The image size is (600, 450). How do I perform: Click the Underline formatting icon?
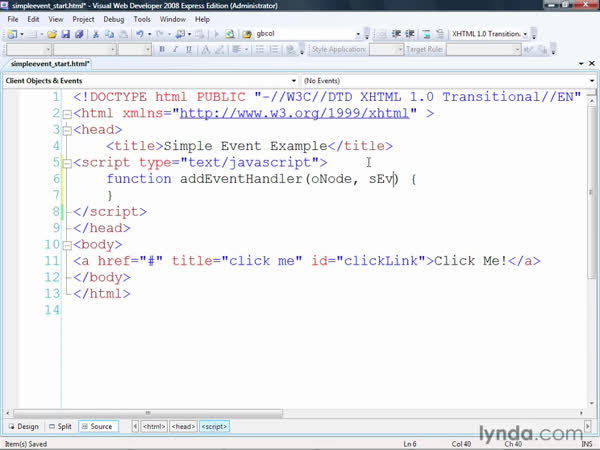click(187, 49)
